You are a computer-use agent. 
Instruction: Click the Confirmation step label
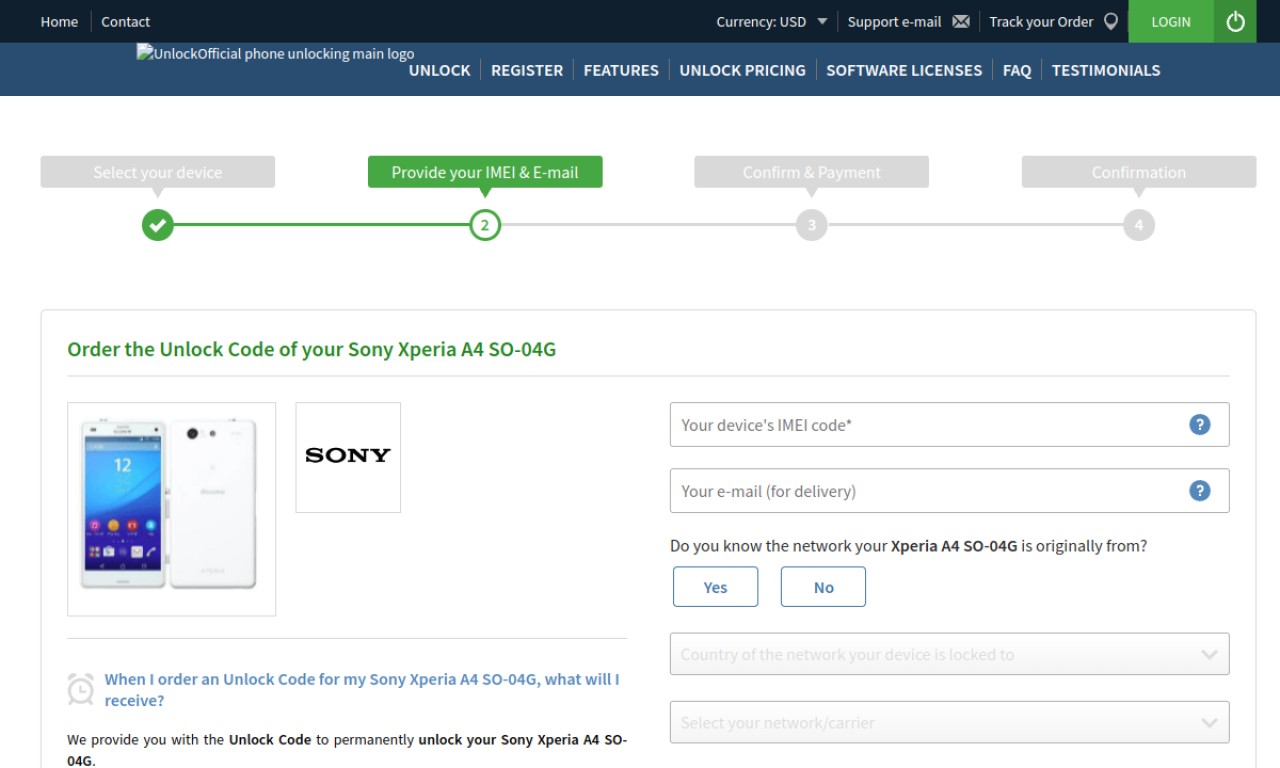pyautogui.click(x=1139, y=172)
